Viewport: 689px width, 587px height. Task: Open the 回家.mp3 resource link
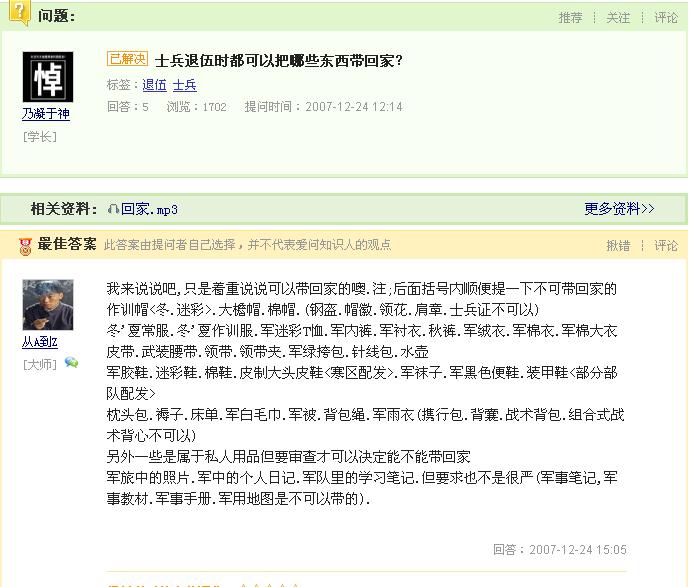149,209
